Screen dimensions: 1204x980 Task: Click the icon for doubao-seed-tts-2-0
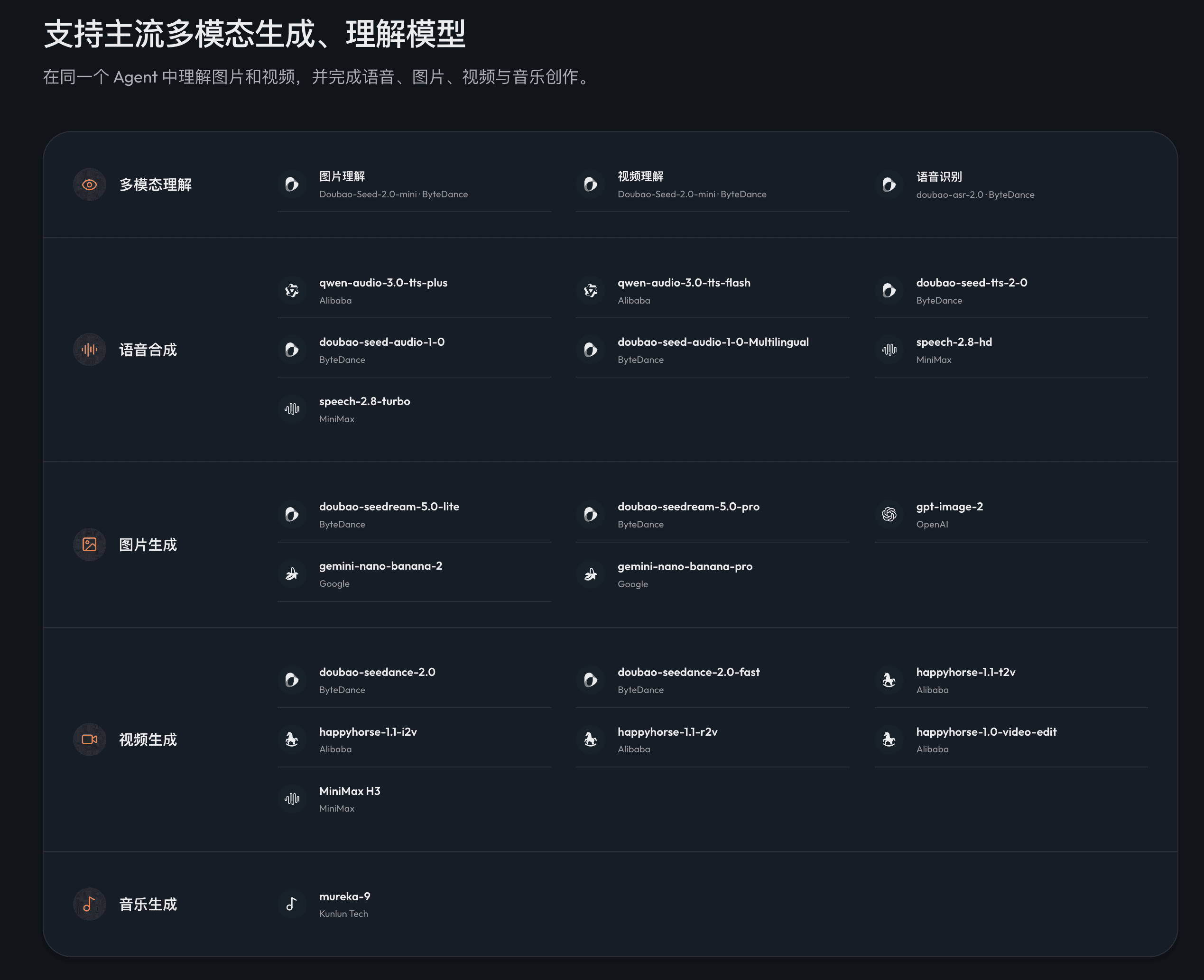point(889,291)
